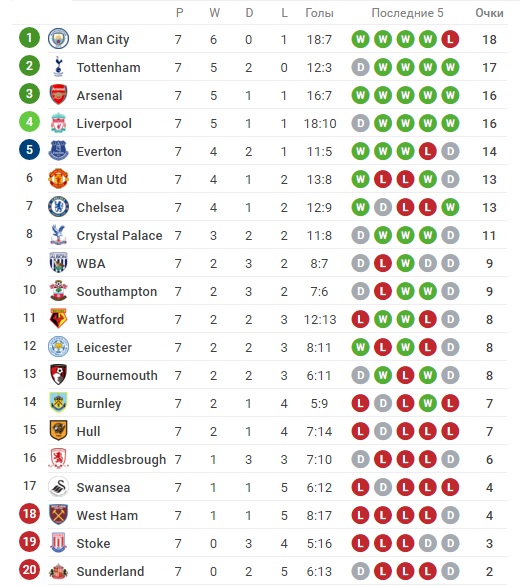Sort table by Очки column header
The image size is (520, 587).
pyautogui.click(x=489, y=13)
